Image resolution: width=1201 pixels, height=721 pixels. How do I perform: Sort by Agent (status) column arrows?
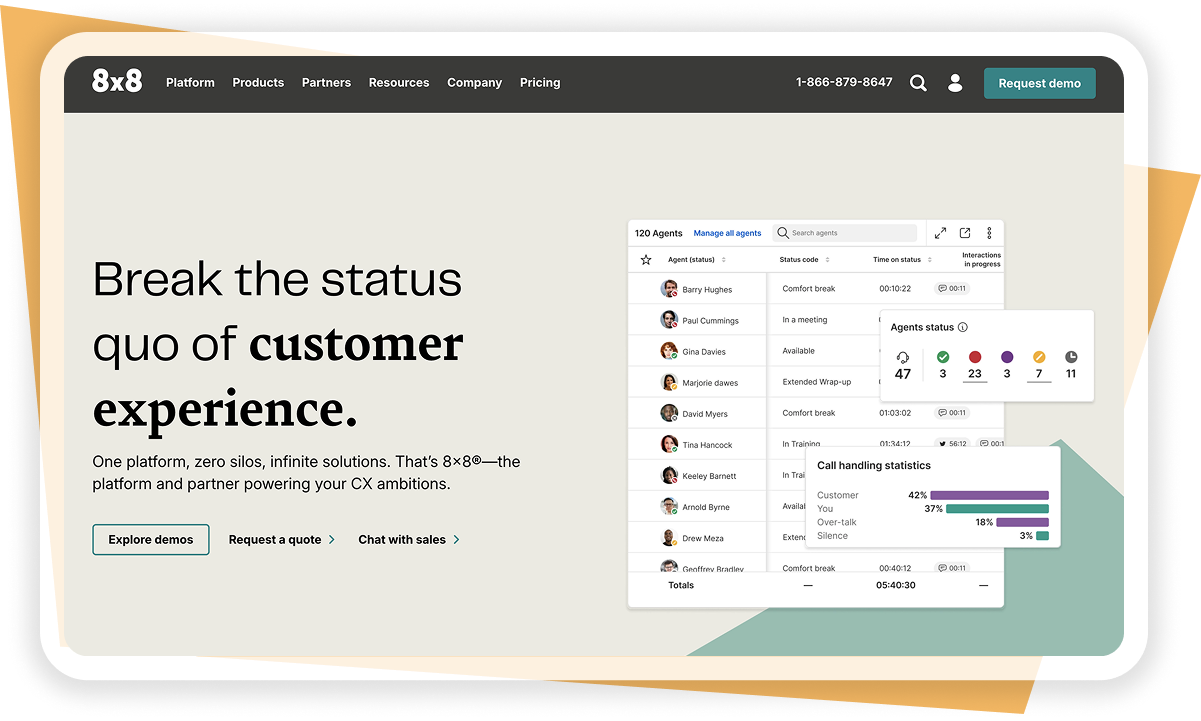coord(723,260)
